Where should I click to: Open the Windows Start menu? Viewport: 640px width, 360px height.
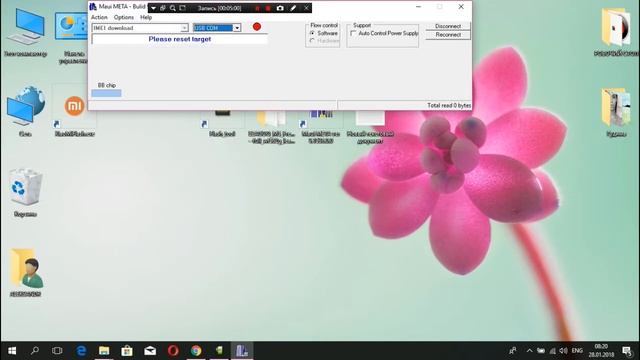click(12, 351)
